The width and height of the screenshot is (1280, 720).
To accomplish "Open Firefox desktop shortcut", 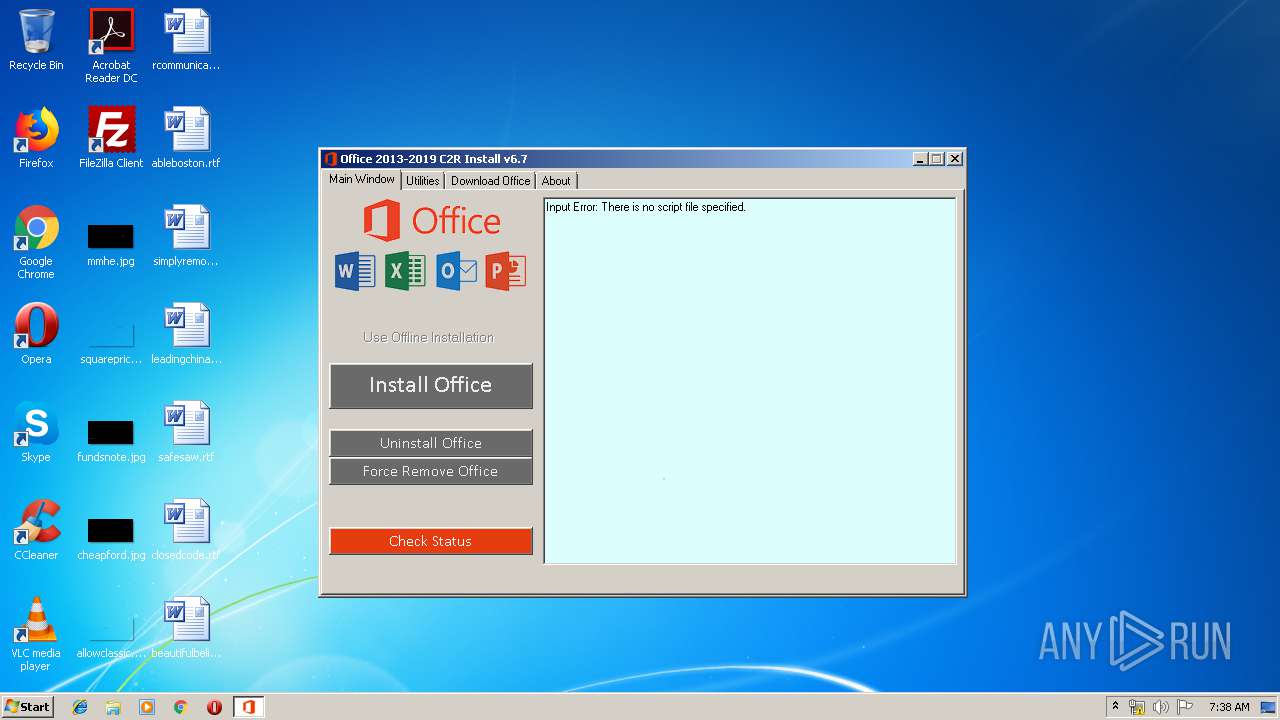I will (x=36, y=138).
